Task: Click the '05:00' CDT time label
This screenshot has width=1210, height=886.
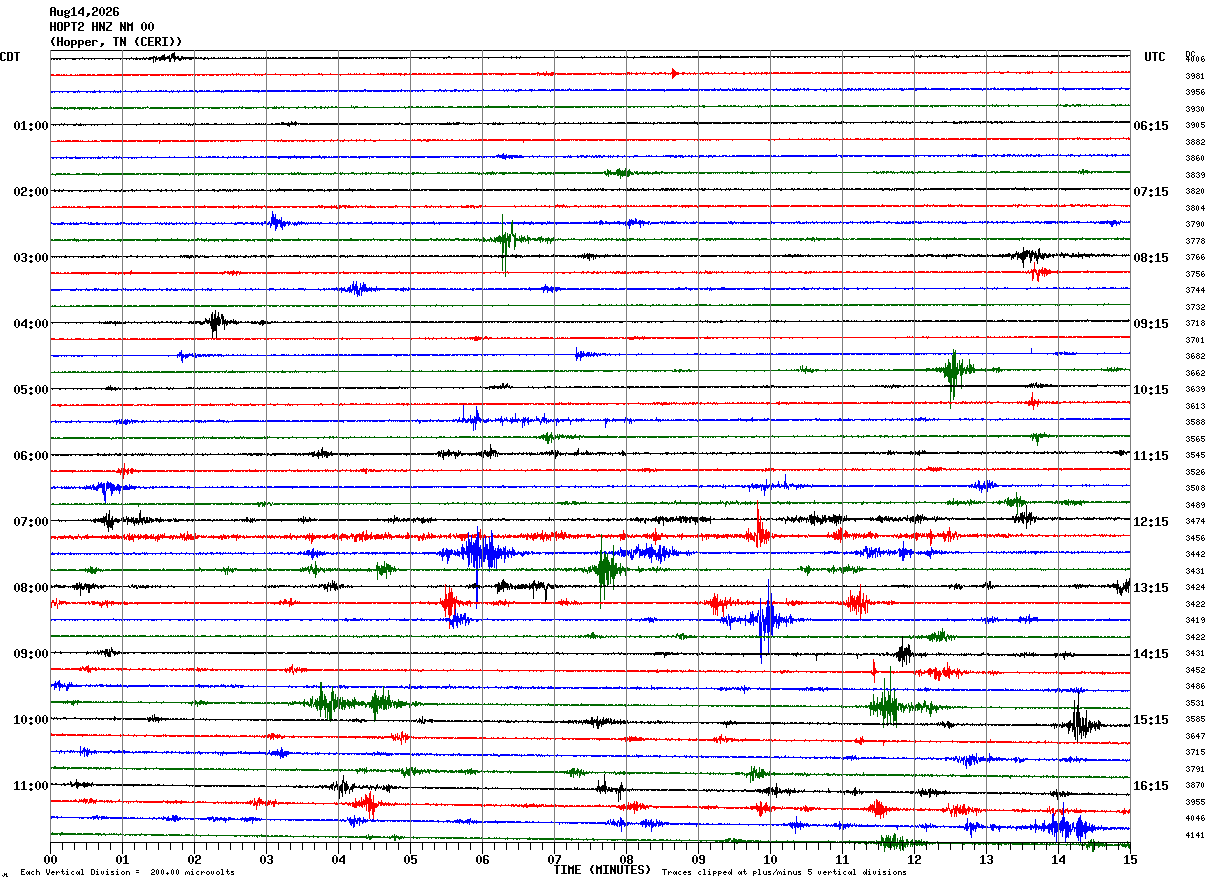Action: coord(31,390)
